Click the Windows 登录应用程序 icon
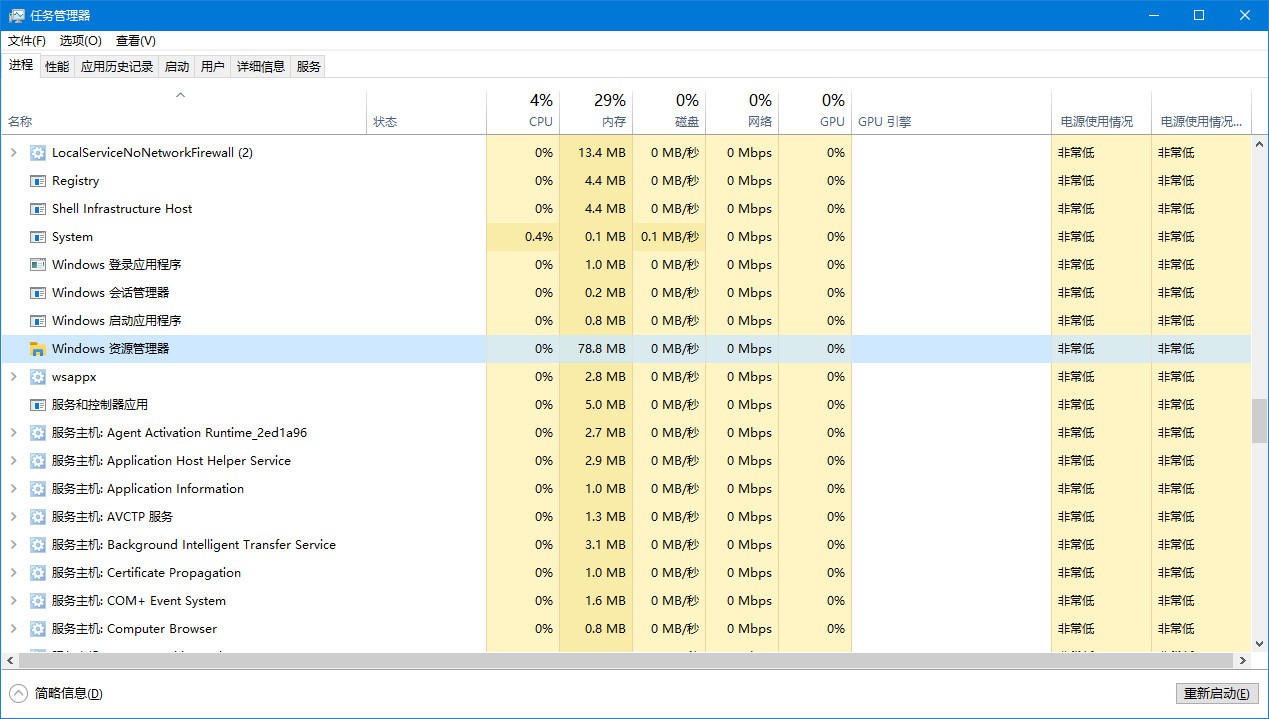Image resolution: width=1269 pixels, height=719 pixels. tap(38, 265)
